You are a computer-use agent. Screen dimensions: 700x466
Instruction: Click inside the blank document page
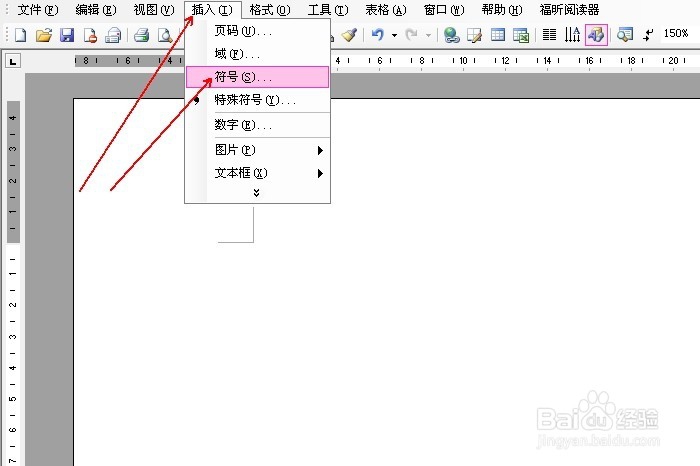click(x=387, y=282)
